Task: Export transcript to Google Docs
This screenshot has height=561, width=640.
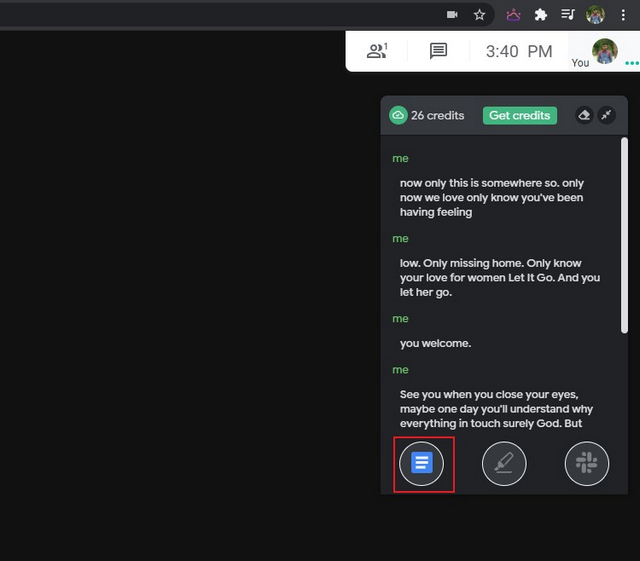Action: pyautogui.click(x=422, y=464)
